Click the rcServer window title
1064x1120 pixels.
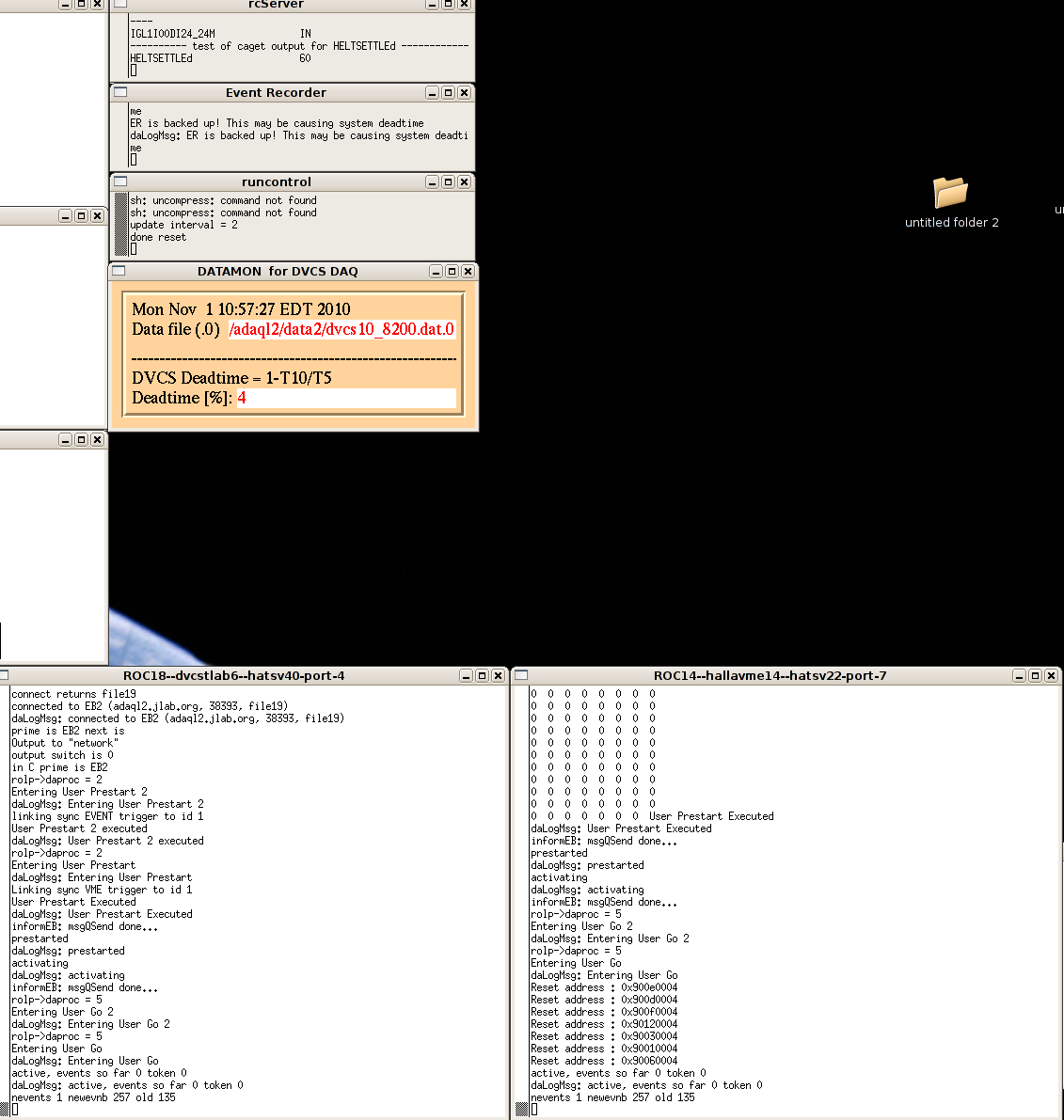pos(276,5)
